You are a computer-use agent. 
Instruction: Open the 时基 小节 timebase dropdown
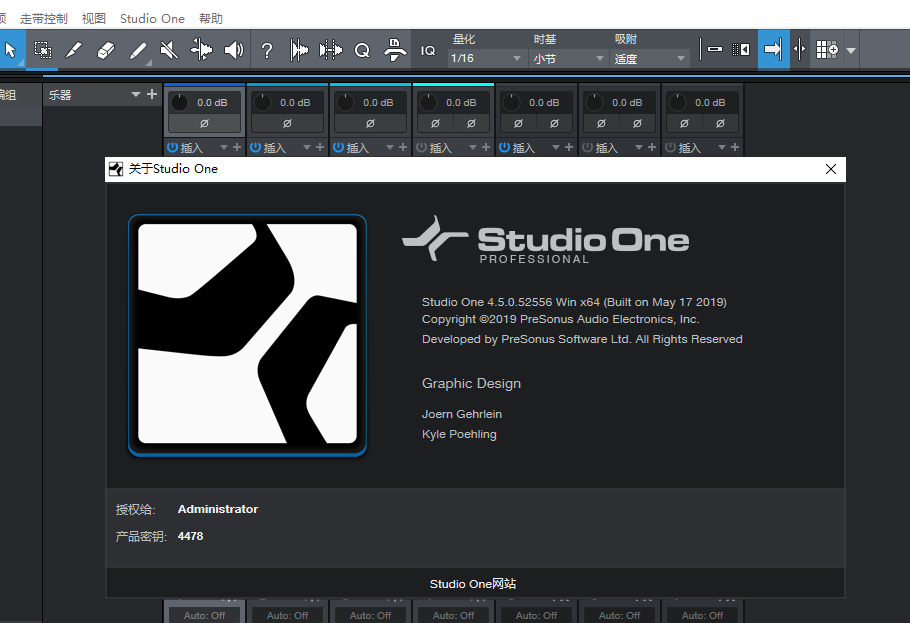point(568,59)
